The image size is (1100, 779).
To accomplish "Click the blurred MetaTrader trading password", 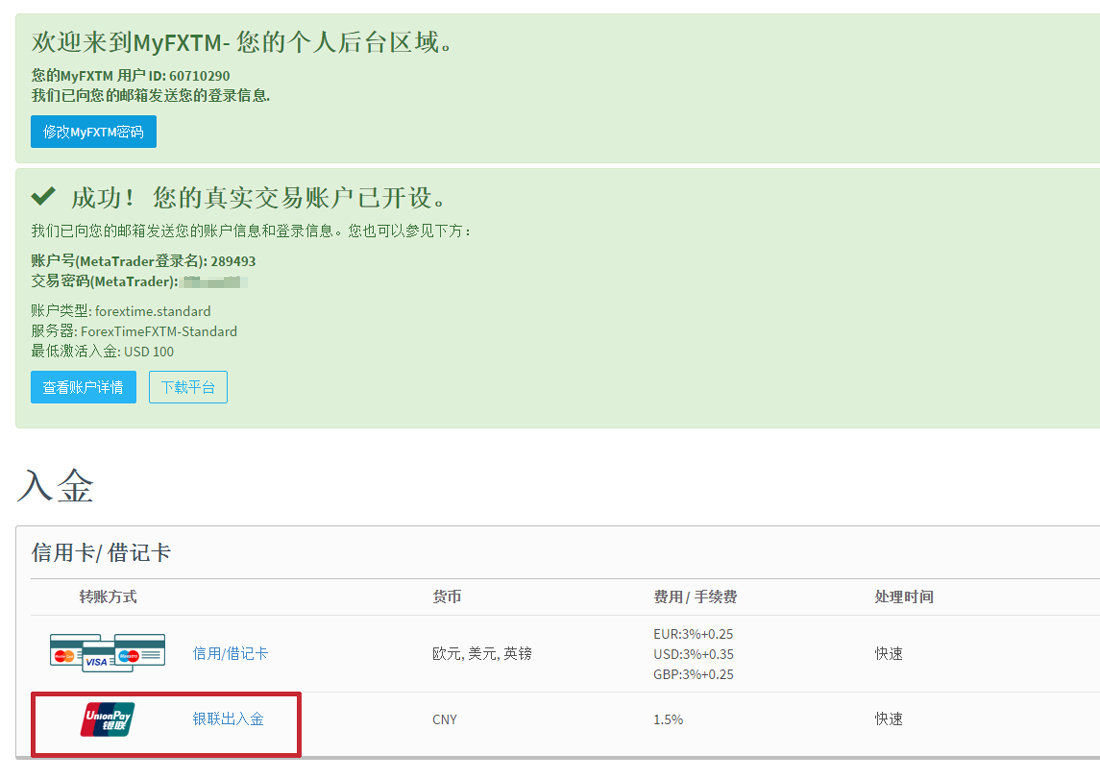I will tap(215, 282).
